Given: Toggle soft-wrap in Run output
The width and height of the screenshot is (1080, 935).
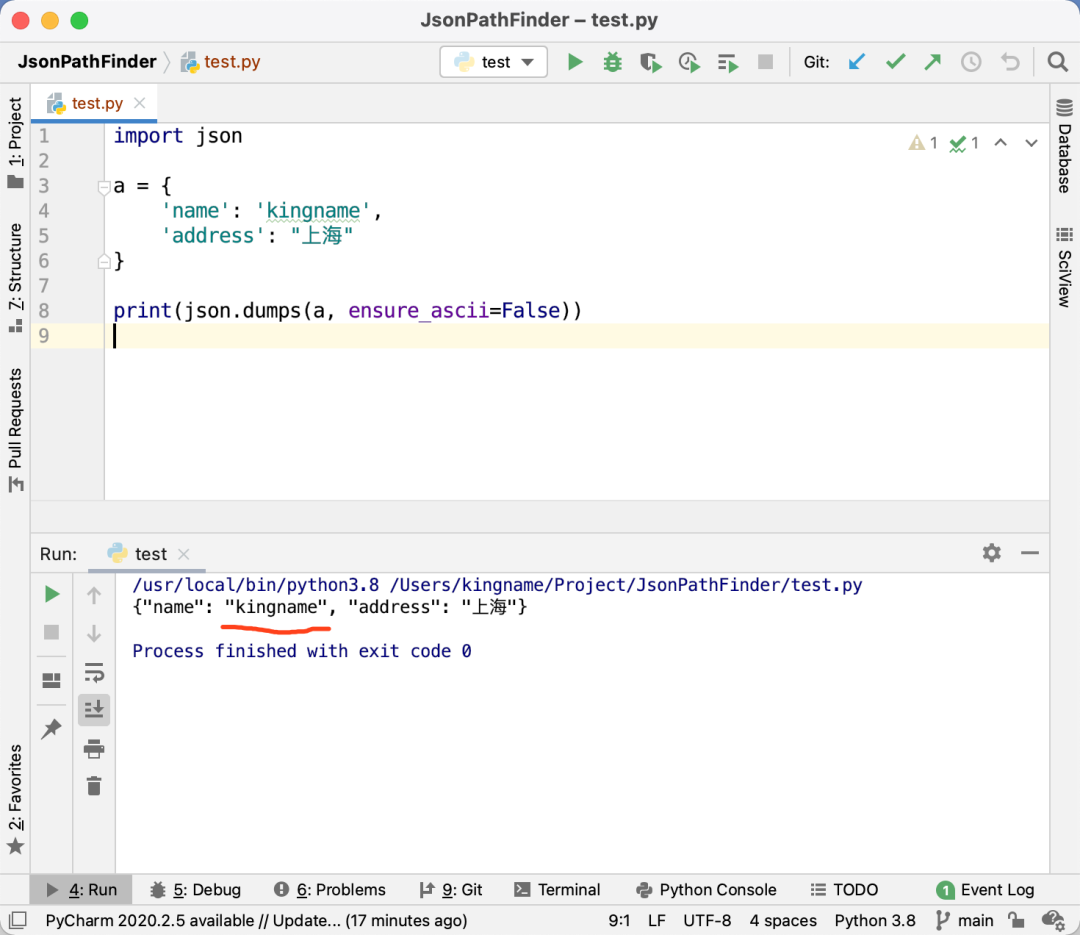Looking at the screenshot, I should [x=94, y=672].
